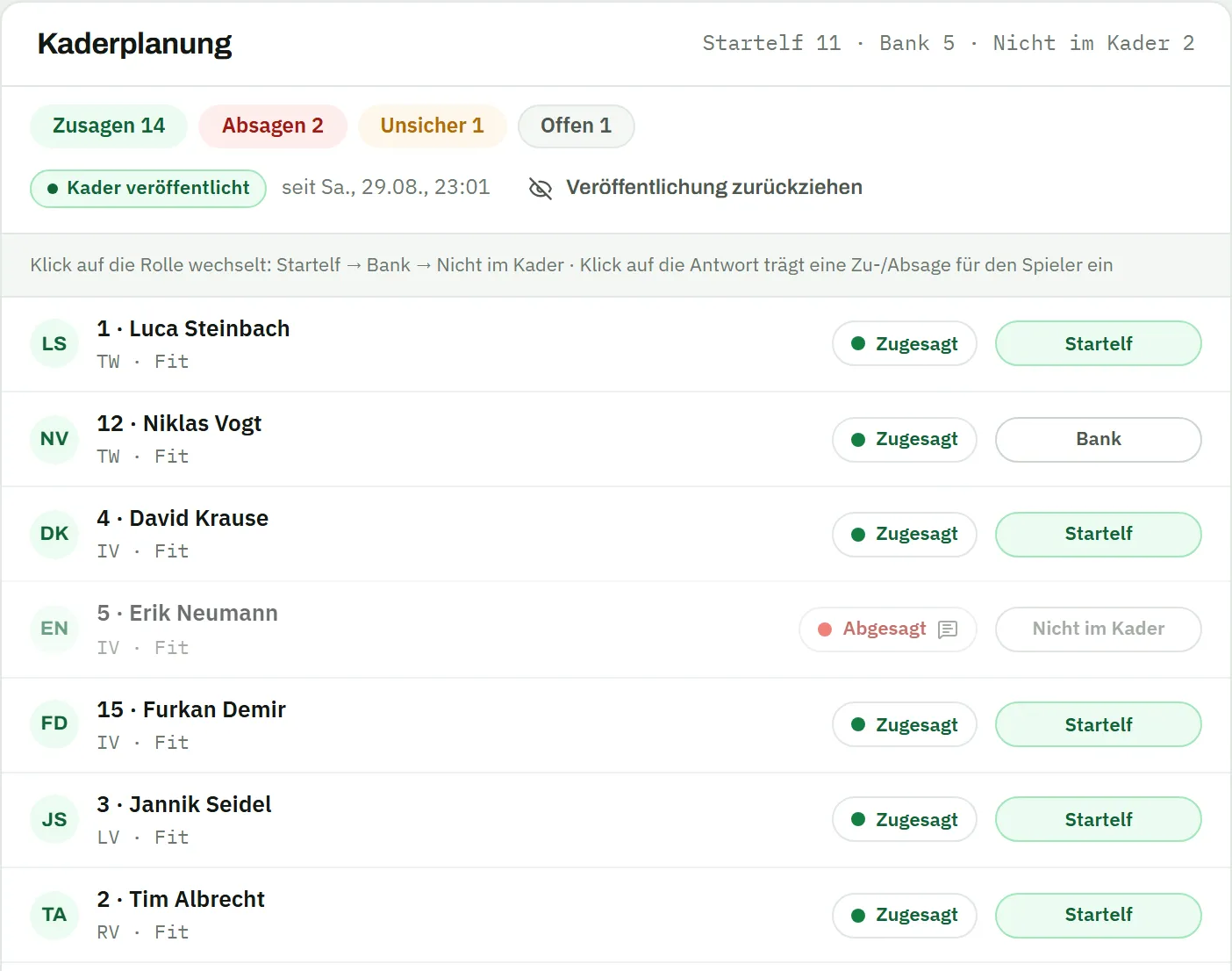
Task: Toggle Furkan Demir's Startelf role
Action: click(1098, 724)
